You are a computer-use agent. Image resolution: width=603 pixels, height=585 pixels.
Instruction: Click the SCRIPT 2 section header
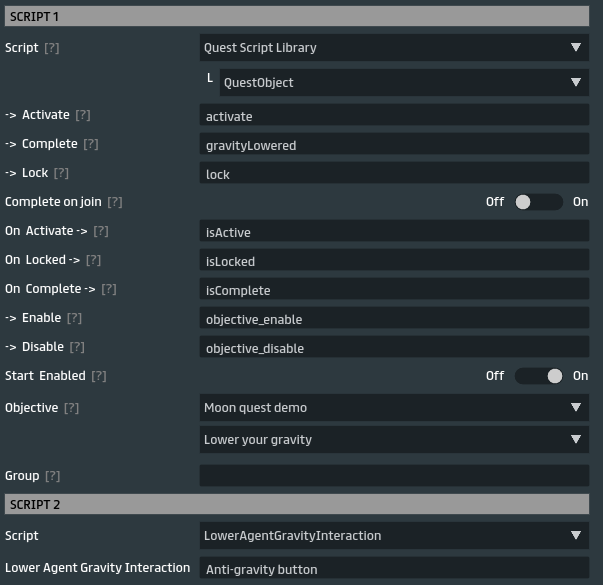coord(297,504)
